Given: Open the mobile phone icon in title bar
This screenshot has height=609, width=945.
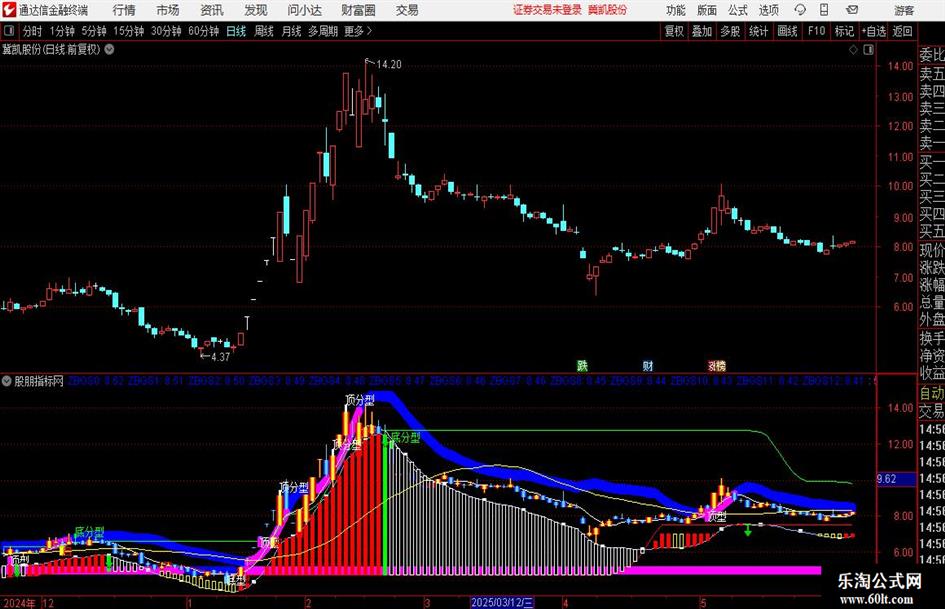Looking at the screenshot, I should [824, 10].
